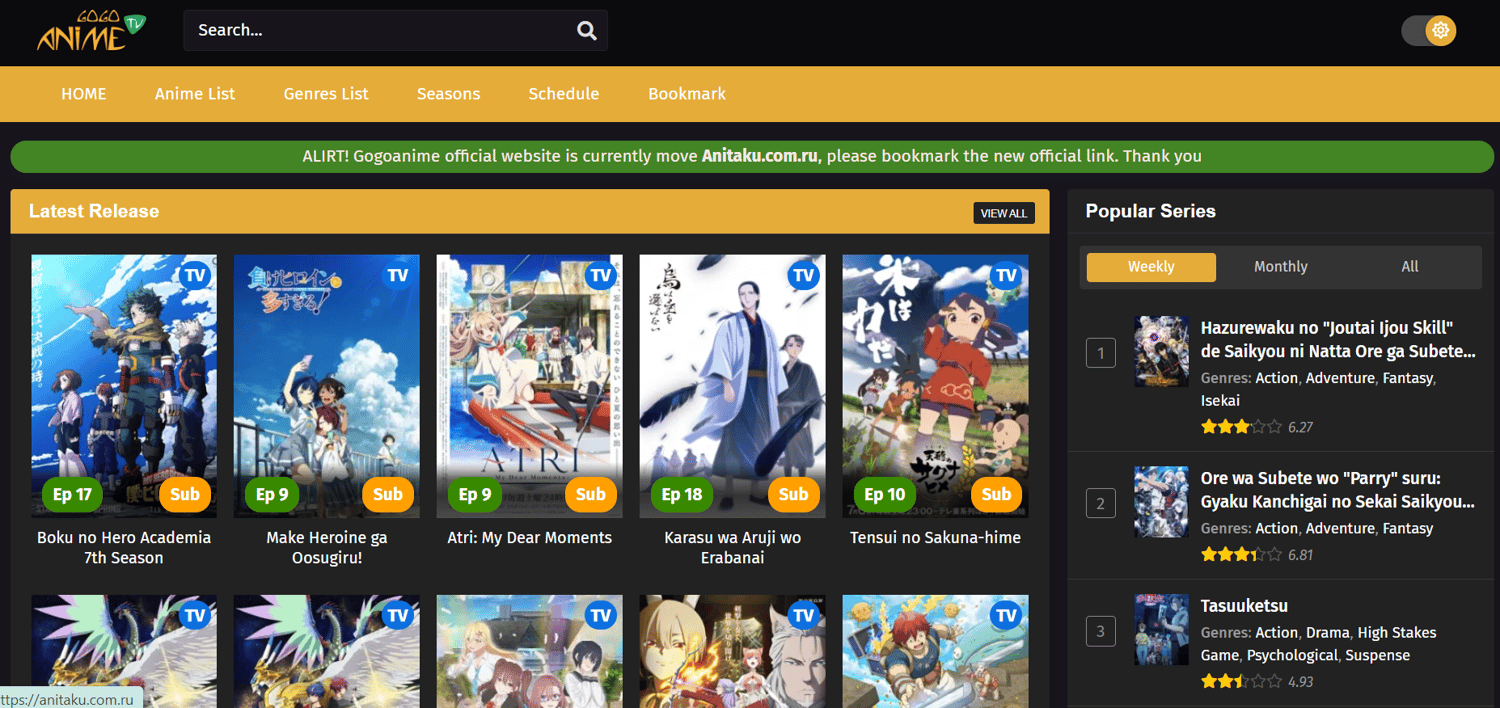Click the Make Heroine ga Oosugiru! title
Screen dimensions: 1500x708
[x=327, y=548]
